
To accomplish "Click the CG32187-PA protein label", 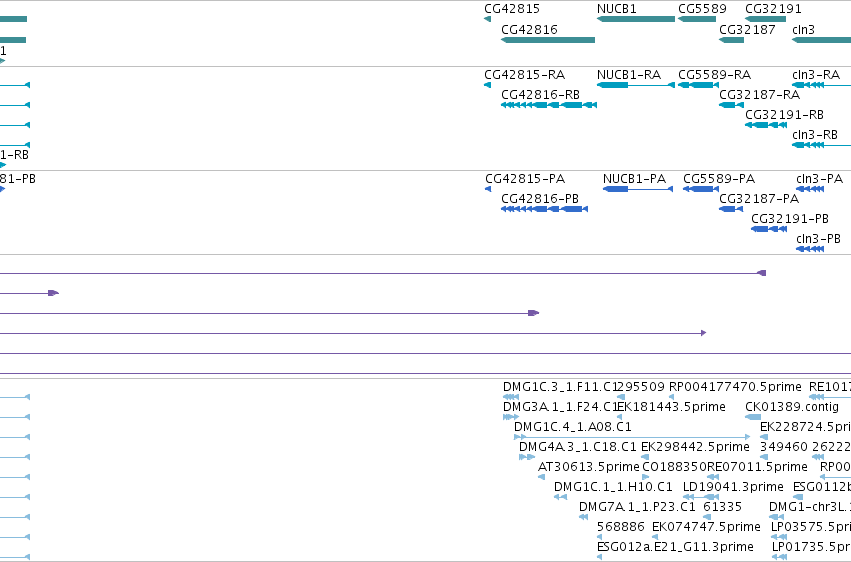I will click(x=759, y=199).
